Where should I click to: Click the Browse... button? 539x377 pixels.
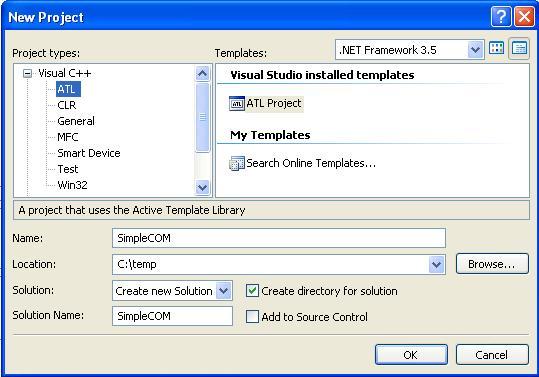pos(492,264)
